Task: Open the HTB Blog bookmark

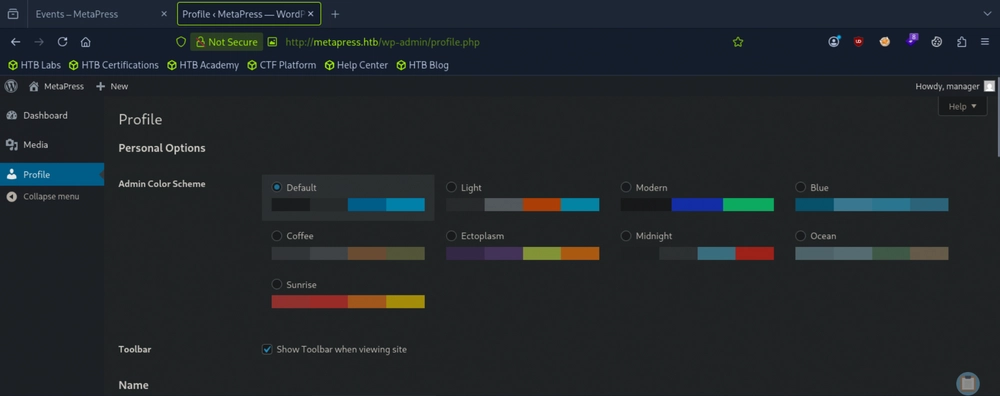Action: (x=422, y=65)
